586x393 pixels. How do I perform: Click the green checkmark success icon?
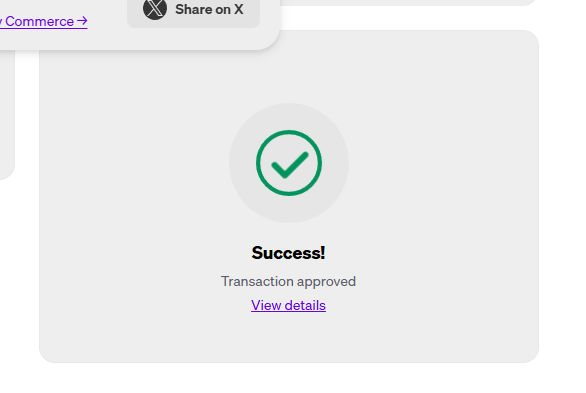[x=289, y=163]
